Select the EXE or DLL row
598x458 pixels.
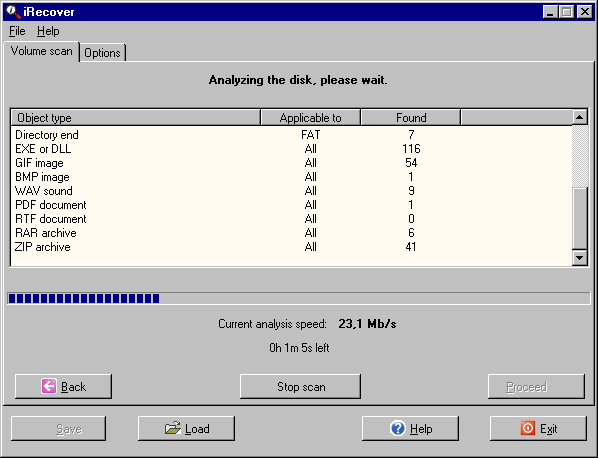click(291, 149)
